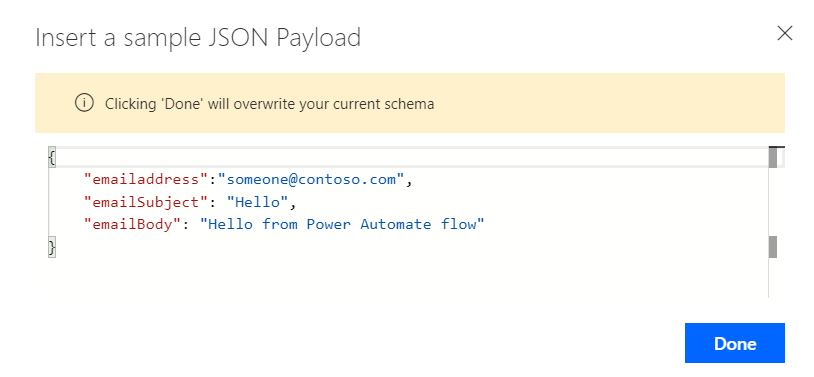
Task: Click the lower scrollbar marker in editor
Action: click(773, 247)
